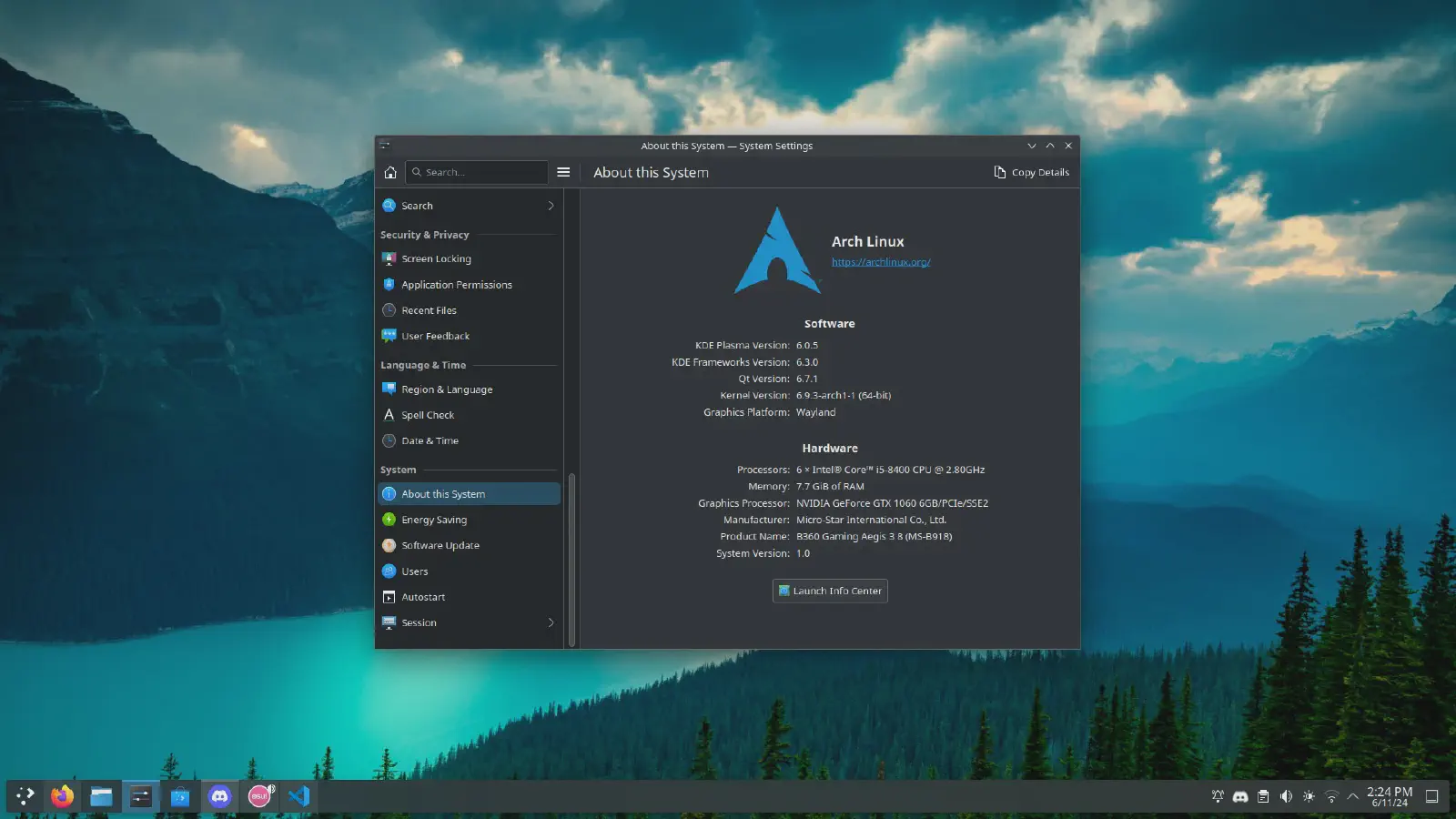The height and width of the screenshot is (819, 1456).
Task: Open Software Update settings
Action: tap(469, 545)
